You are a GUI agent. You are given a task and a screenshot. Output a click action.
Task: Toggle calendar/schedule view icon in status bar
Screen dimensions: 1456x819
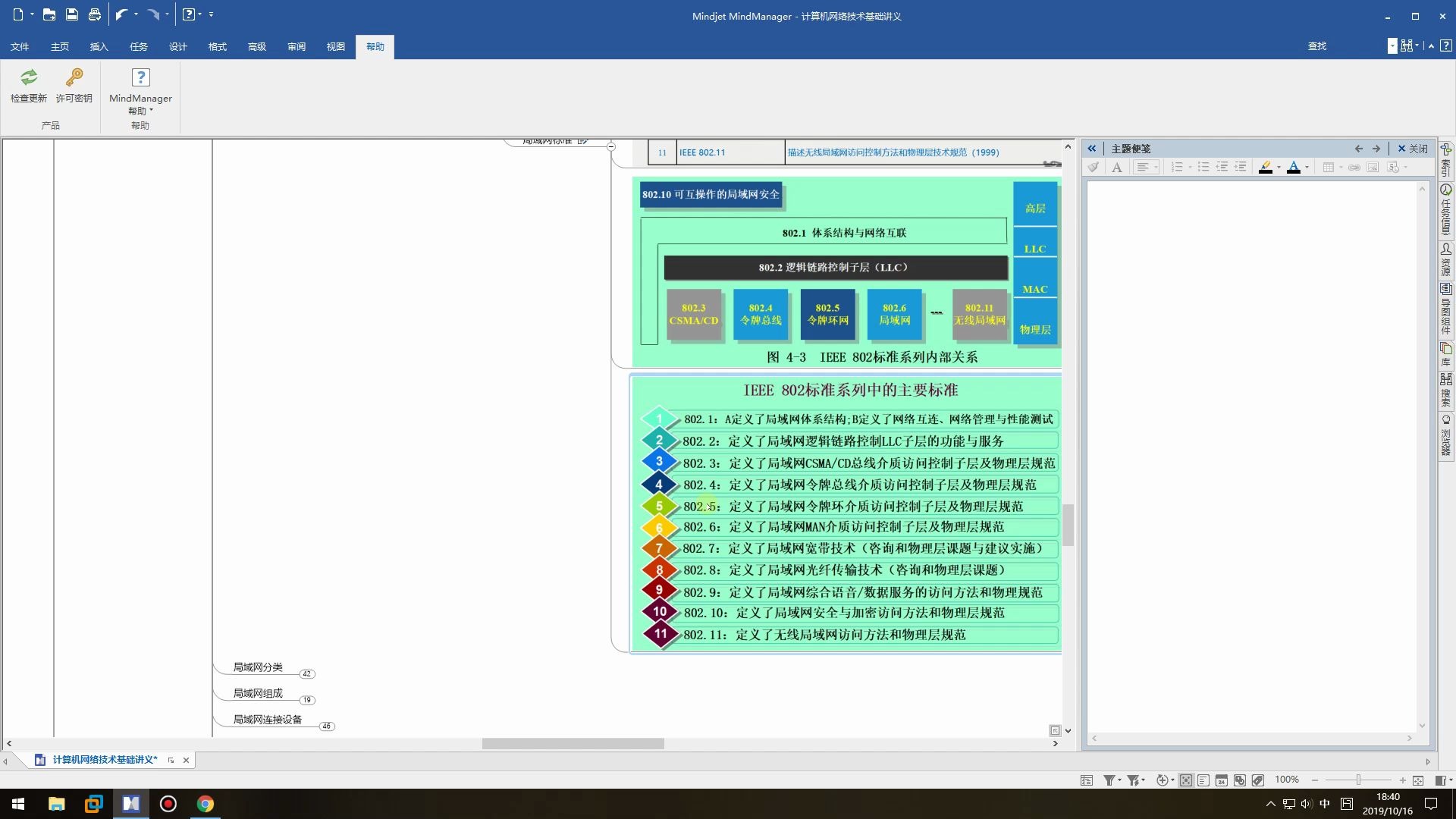[x=1222, y=780]
